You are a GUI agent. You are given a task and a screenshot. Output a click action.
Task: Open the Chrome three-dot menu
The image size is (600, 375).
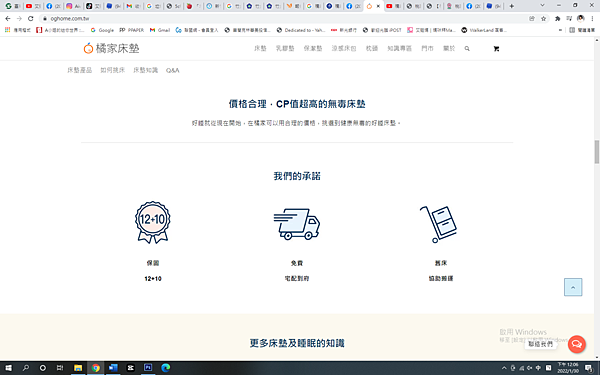(592, 18)
